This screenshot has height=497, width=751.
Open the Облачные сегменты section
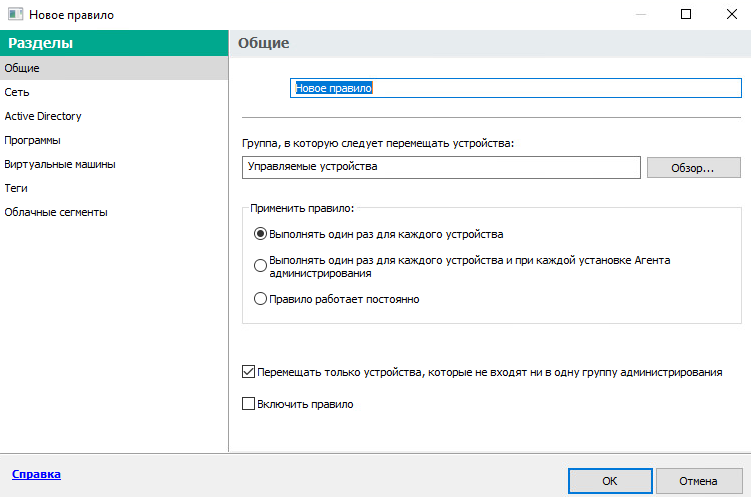(56, 212)
